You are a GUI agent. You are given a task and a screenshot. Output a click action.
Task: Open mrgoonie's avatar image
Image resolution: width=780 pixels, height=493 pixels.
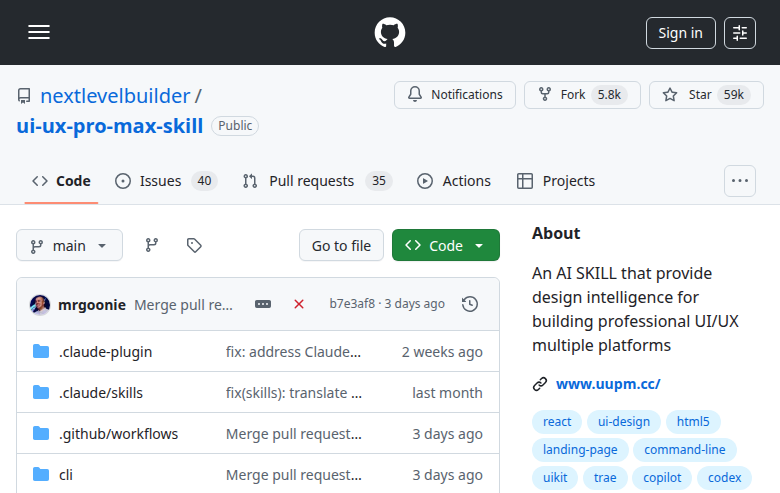click(40, 304)
